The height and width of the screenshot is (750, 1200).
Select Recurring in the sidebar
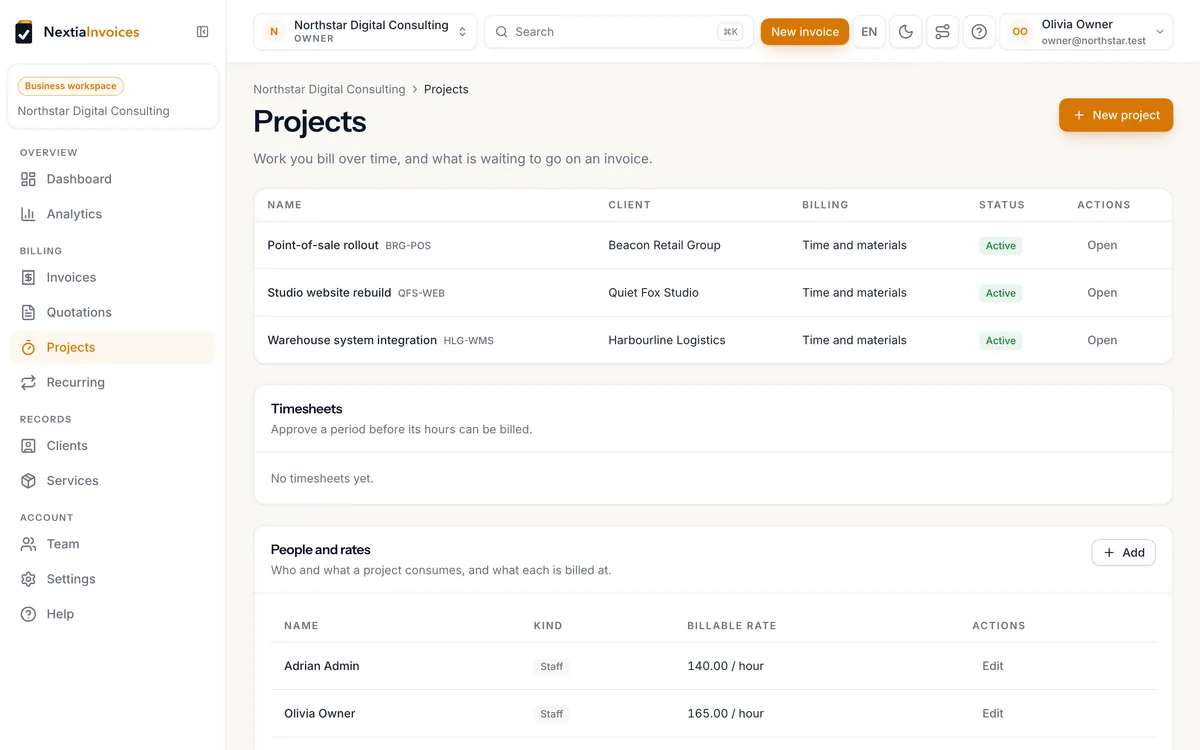click(113, 382)
